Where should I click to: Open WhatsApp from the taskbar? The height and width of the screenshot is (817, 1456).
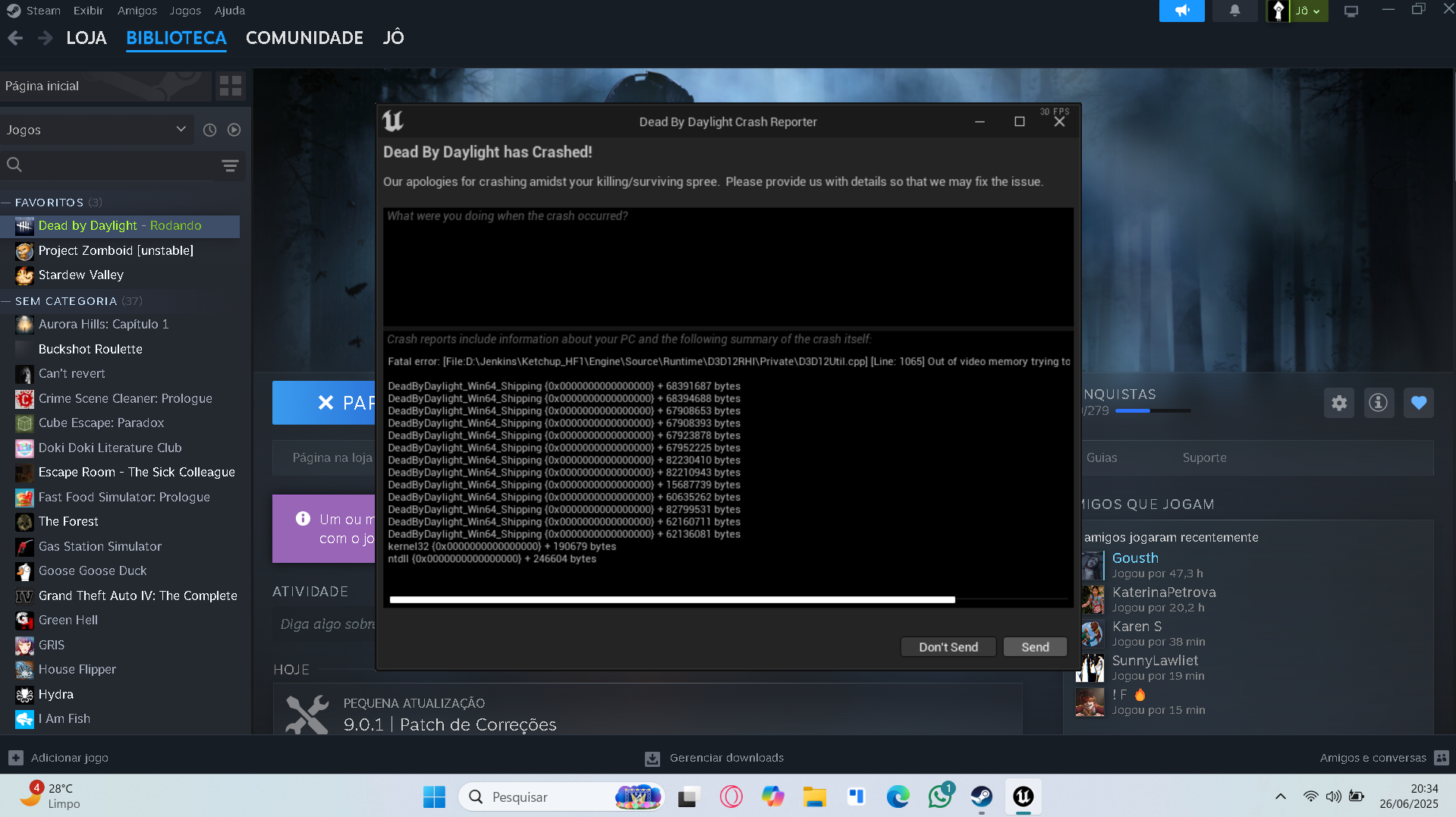(940, 797)
